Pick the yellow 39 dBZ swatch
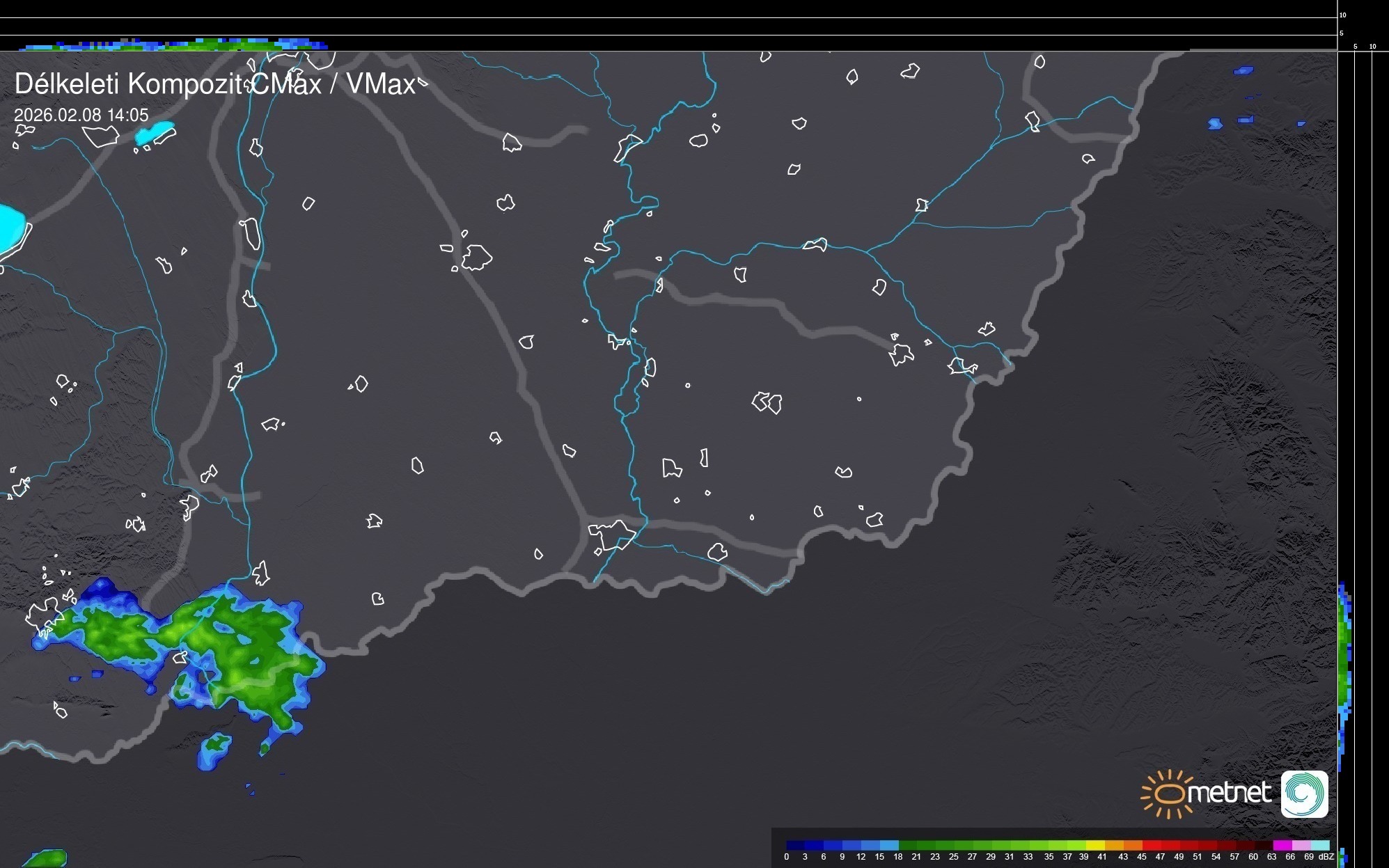 (x=1094, y=845)
